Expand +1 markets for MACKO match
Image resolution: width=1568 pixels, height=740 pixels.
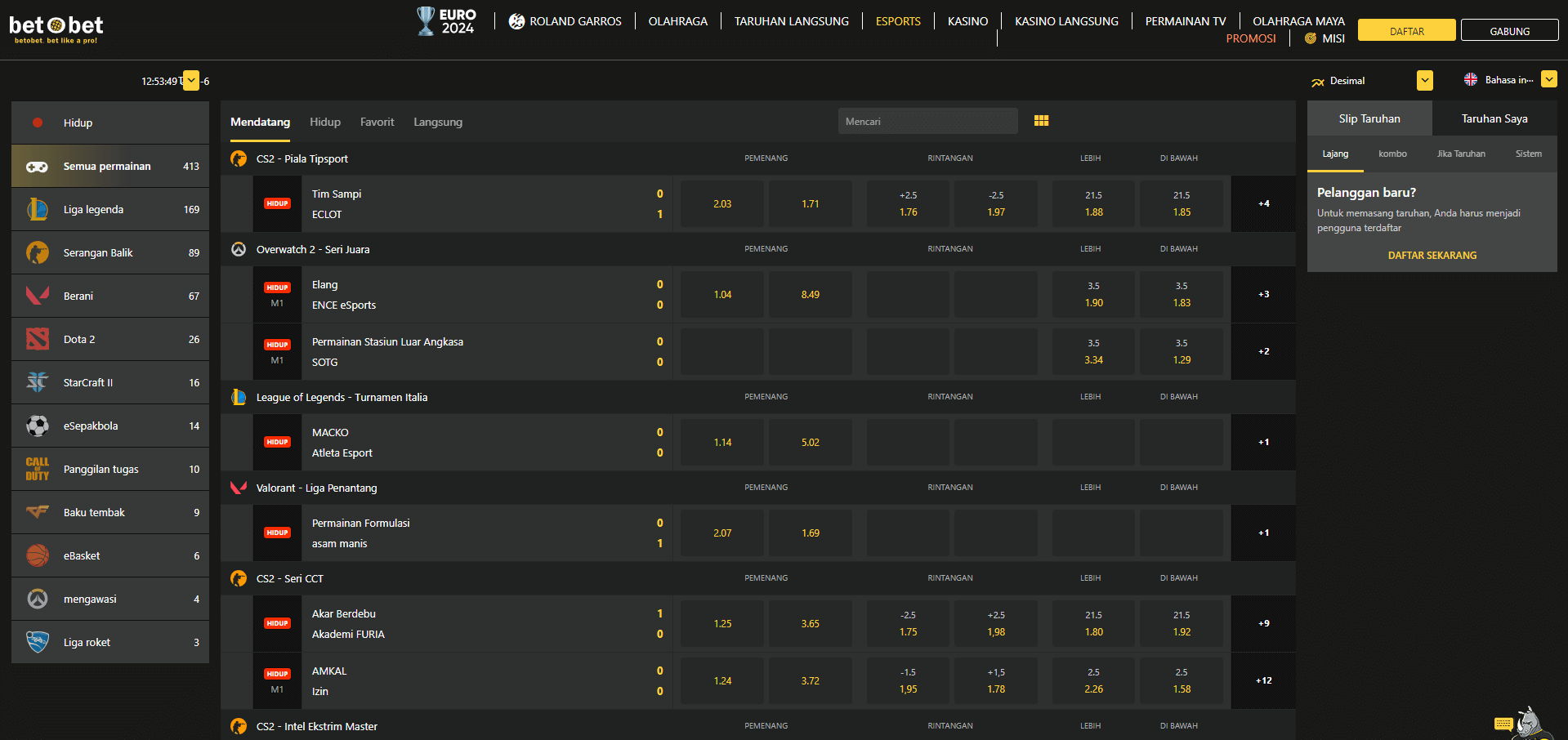[1263, 442]
